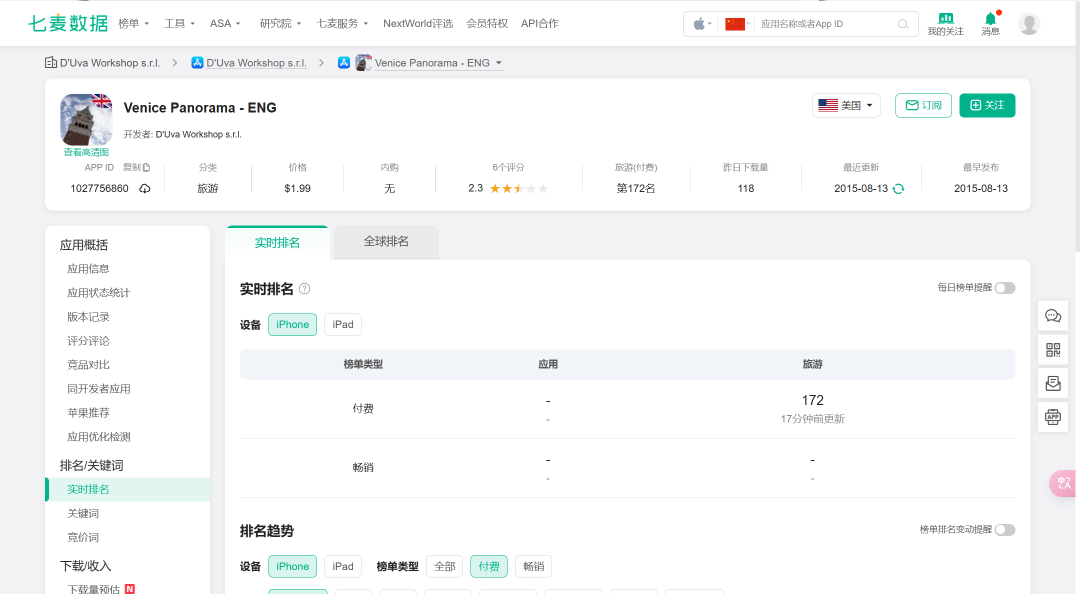
Task: Open 应用状态统计 sidebar link
Action: pos(98,293)
